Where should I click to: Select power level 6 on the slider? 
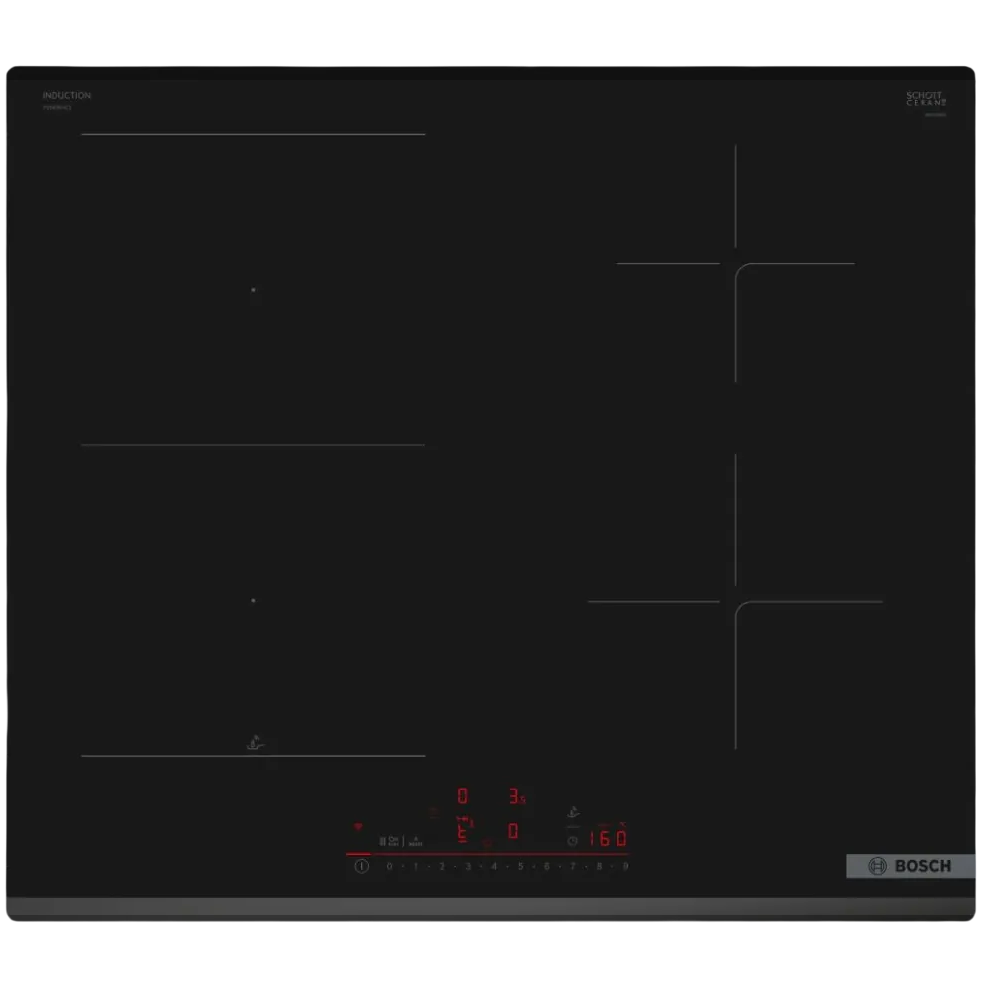[x=547, y=866]
